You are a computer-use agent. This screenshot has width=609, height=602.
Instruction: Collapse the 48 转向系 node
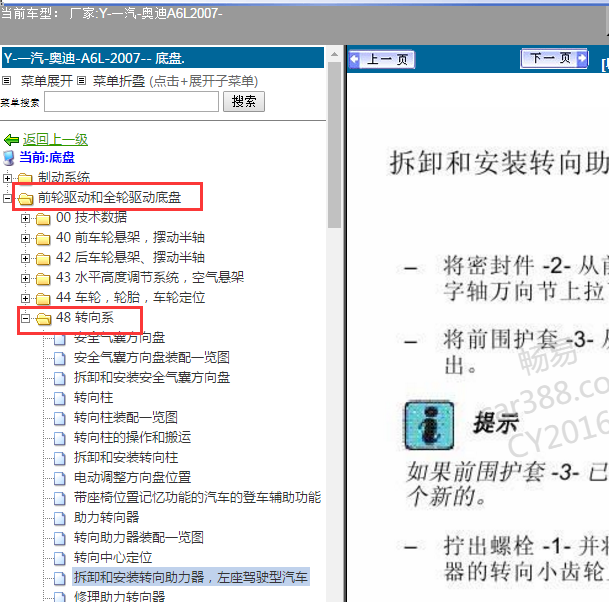point(25,318)
